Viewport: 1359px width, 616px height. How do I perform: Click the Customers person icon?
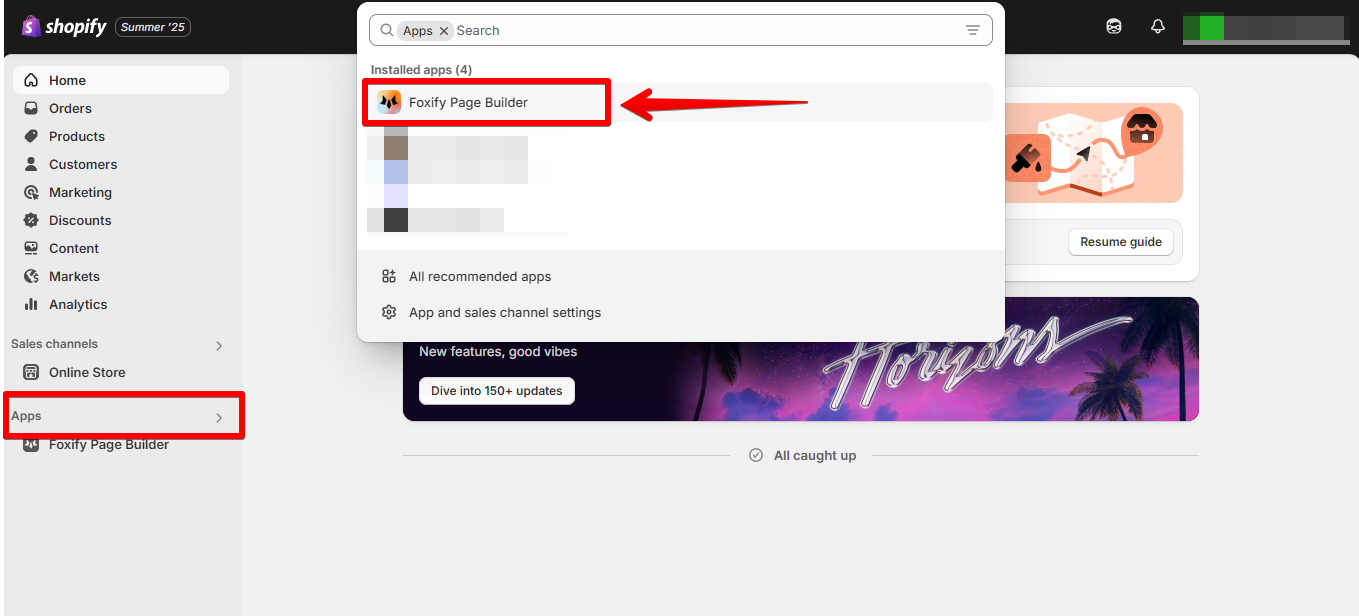click(x=31, y=164)
